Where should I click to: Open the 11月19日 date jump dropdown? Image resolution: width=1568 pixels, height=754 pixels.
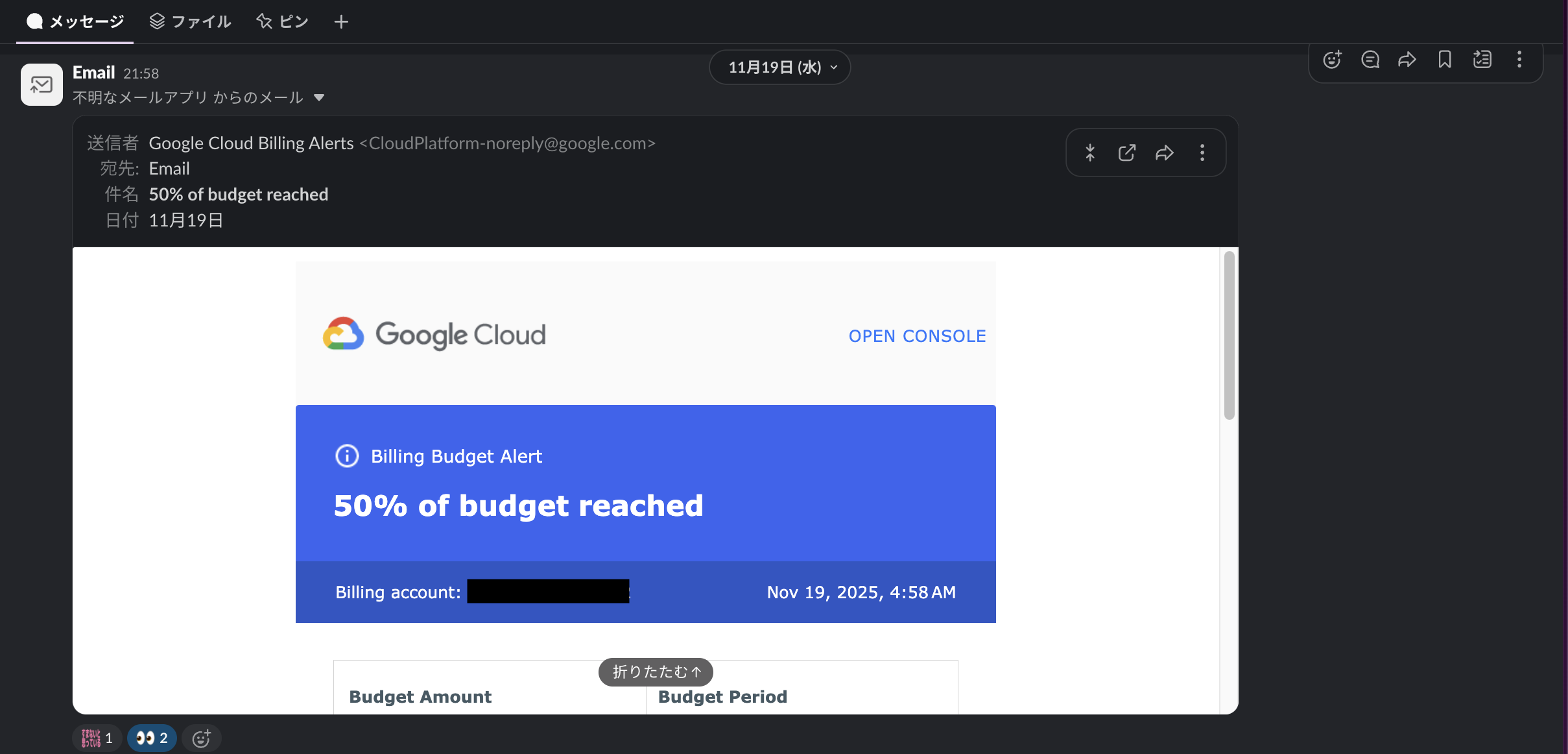(780, 67)
